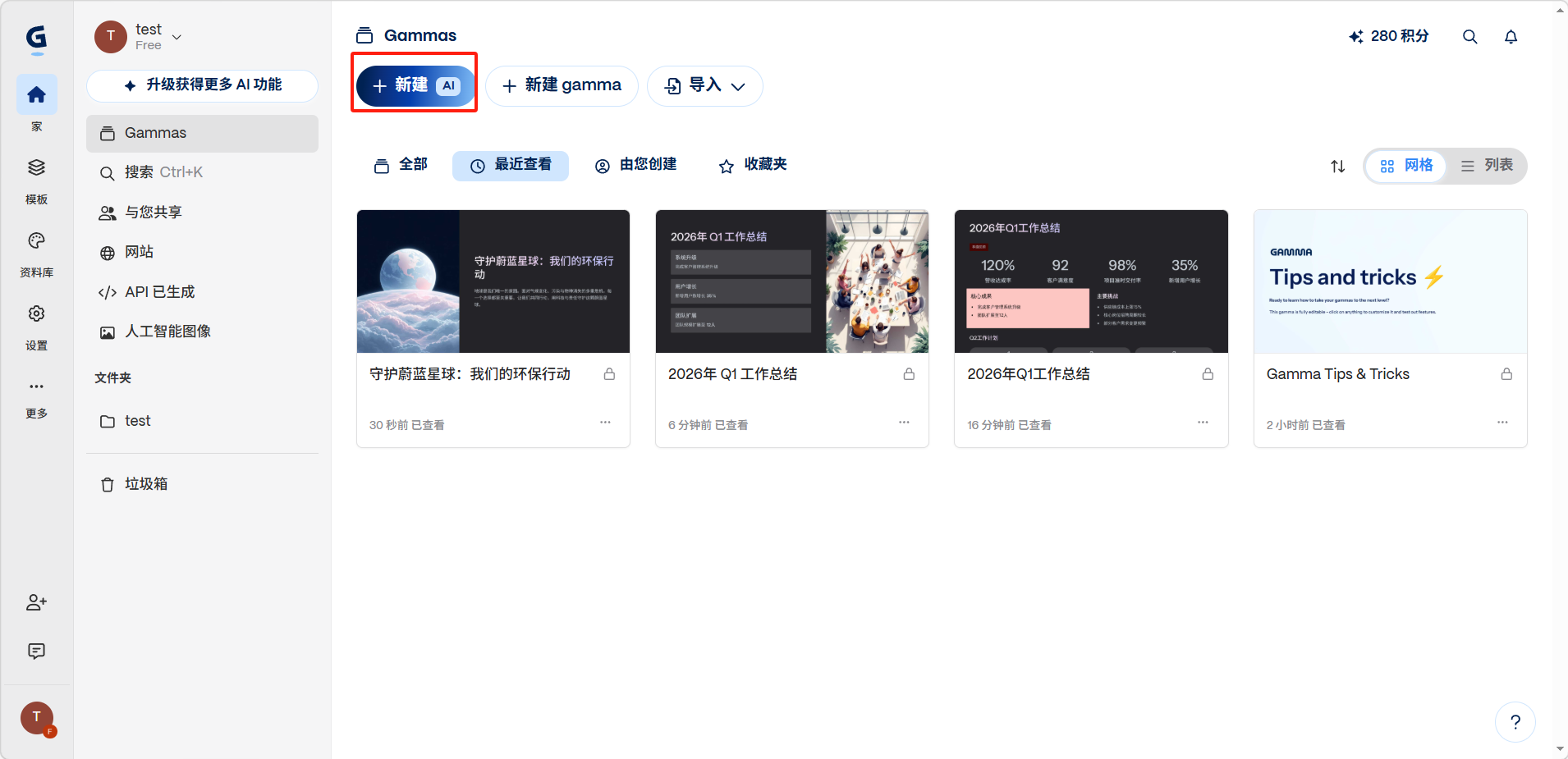
Task: Open 设置 gear icon in left rail
Action: tap(36, 314)
